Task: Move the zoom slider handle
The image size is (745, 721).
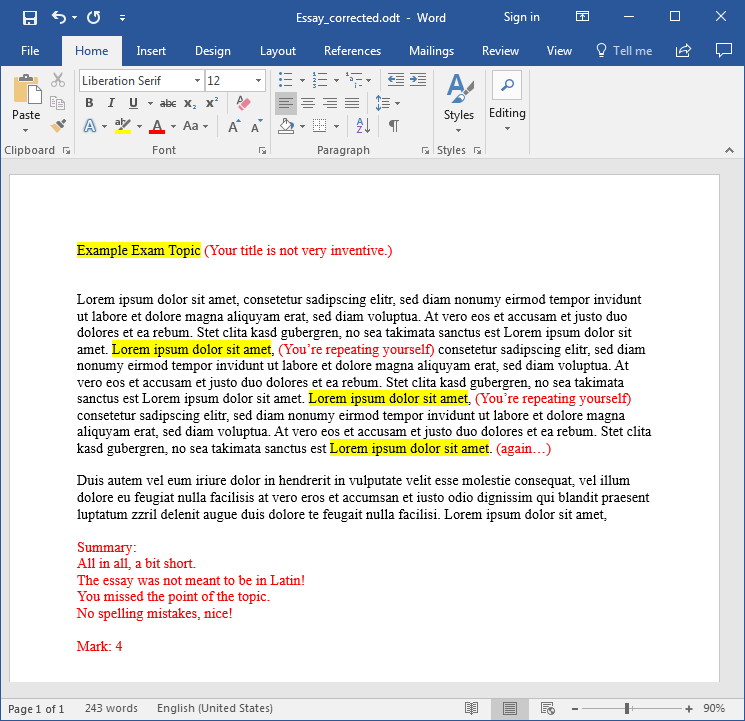Action: [x=627, y=709]
